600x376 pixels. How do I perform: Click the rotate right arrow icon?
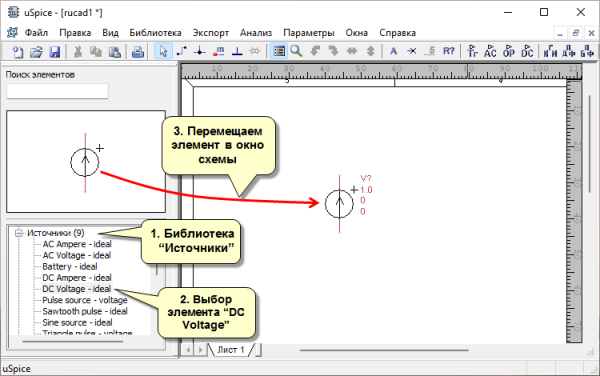(x=334, y=51)
